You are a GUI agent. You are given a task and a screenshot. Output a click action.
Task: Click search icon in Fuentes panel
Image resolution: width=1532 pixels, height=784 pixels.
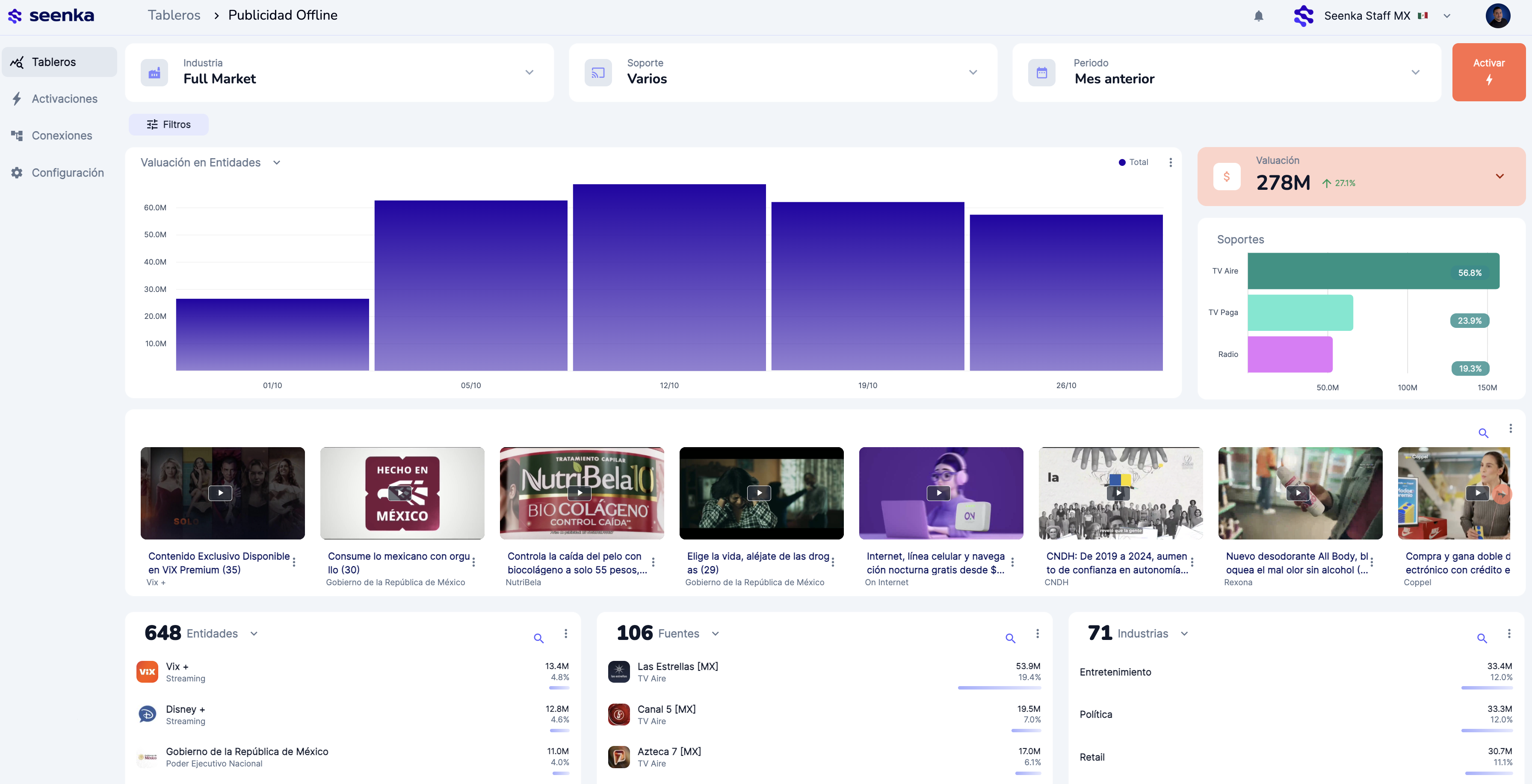(1010, 638)
